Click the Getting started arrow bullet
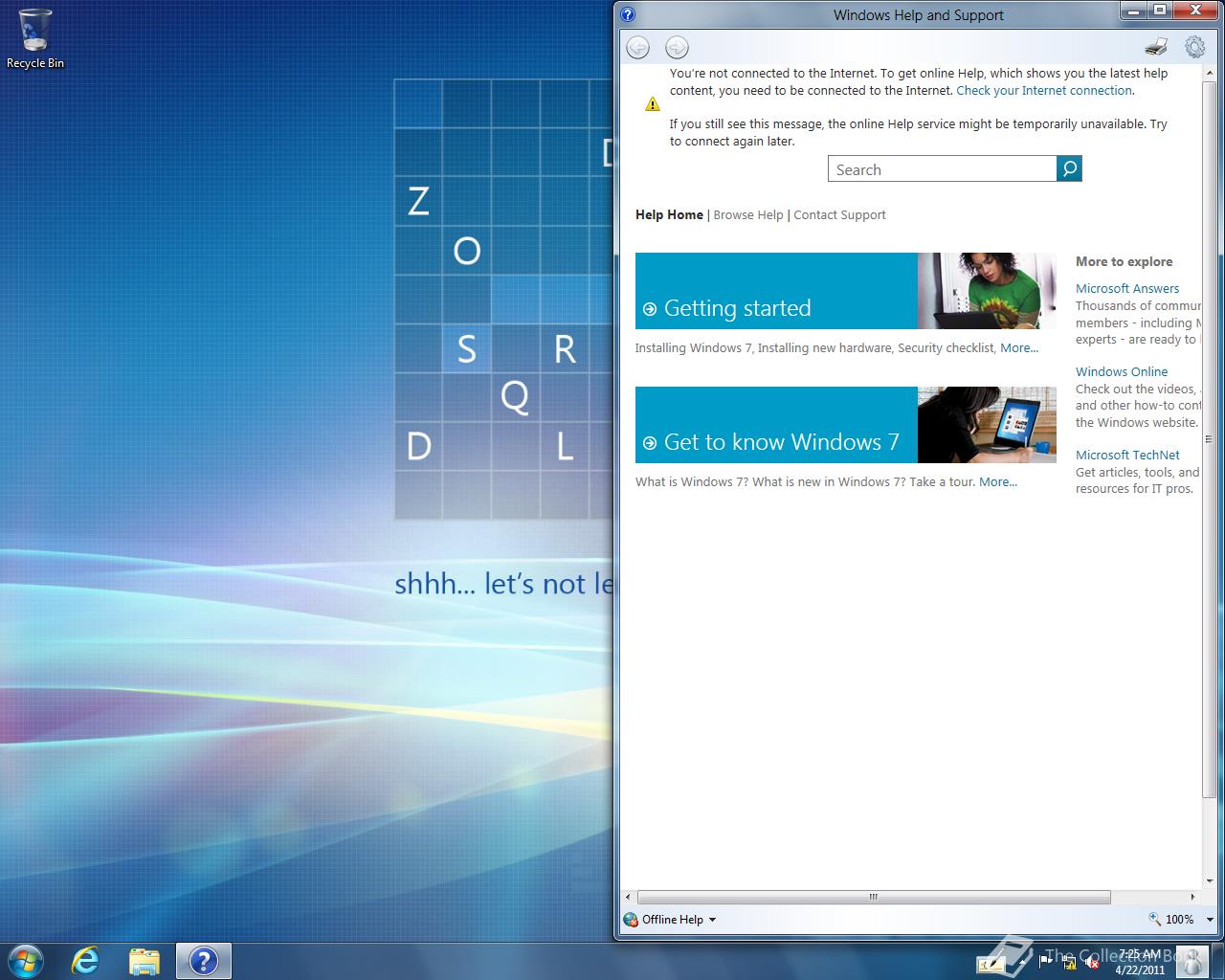This screenshot has height=980, width=1225. 650,309
